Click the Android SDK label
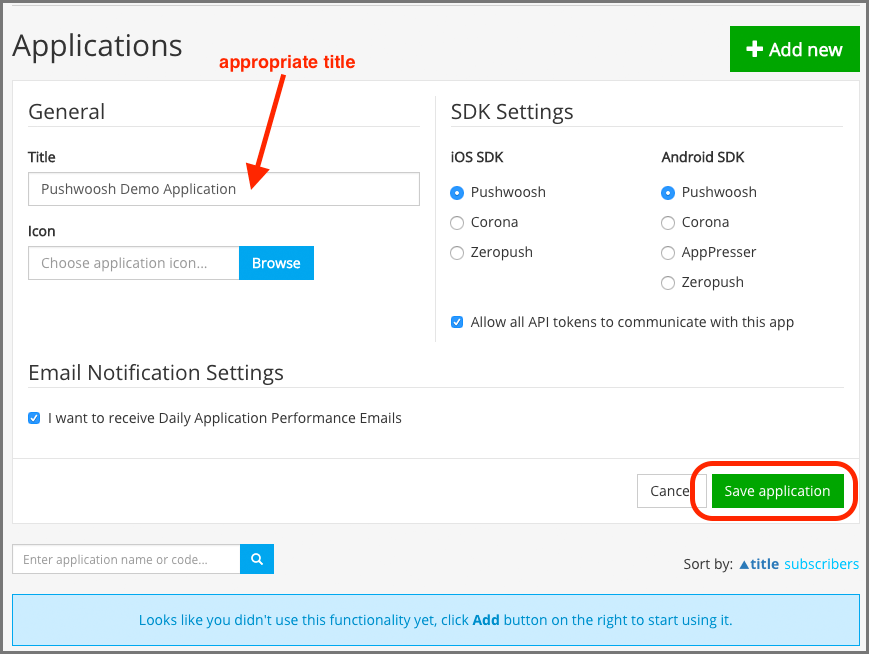Image resolution: width=869 pixels, height=654 pixels. point(703,157)
